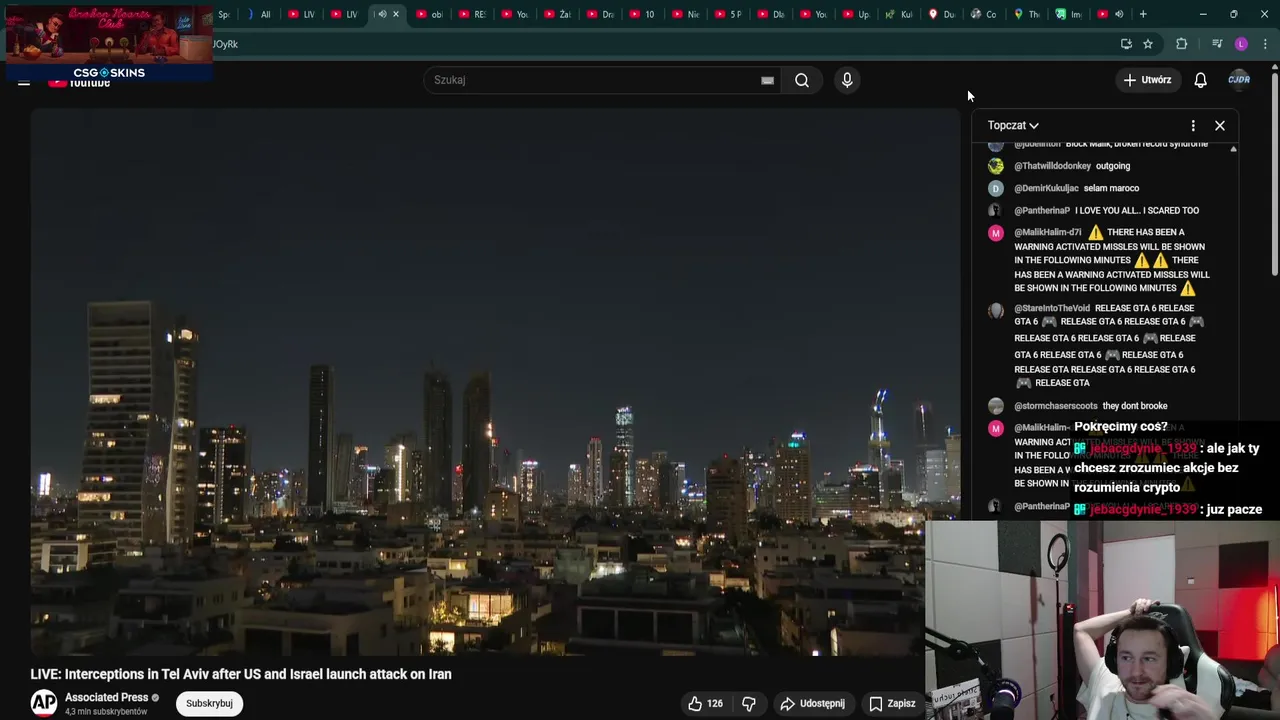Open browser media control icon
Viewport: 1280px width, 720px height.
pos(1217,44)
